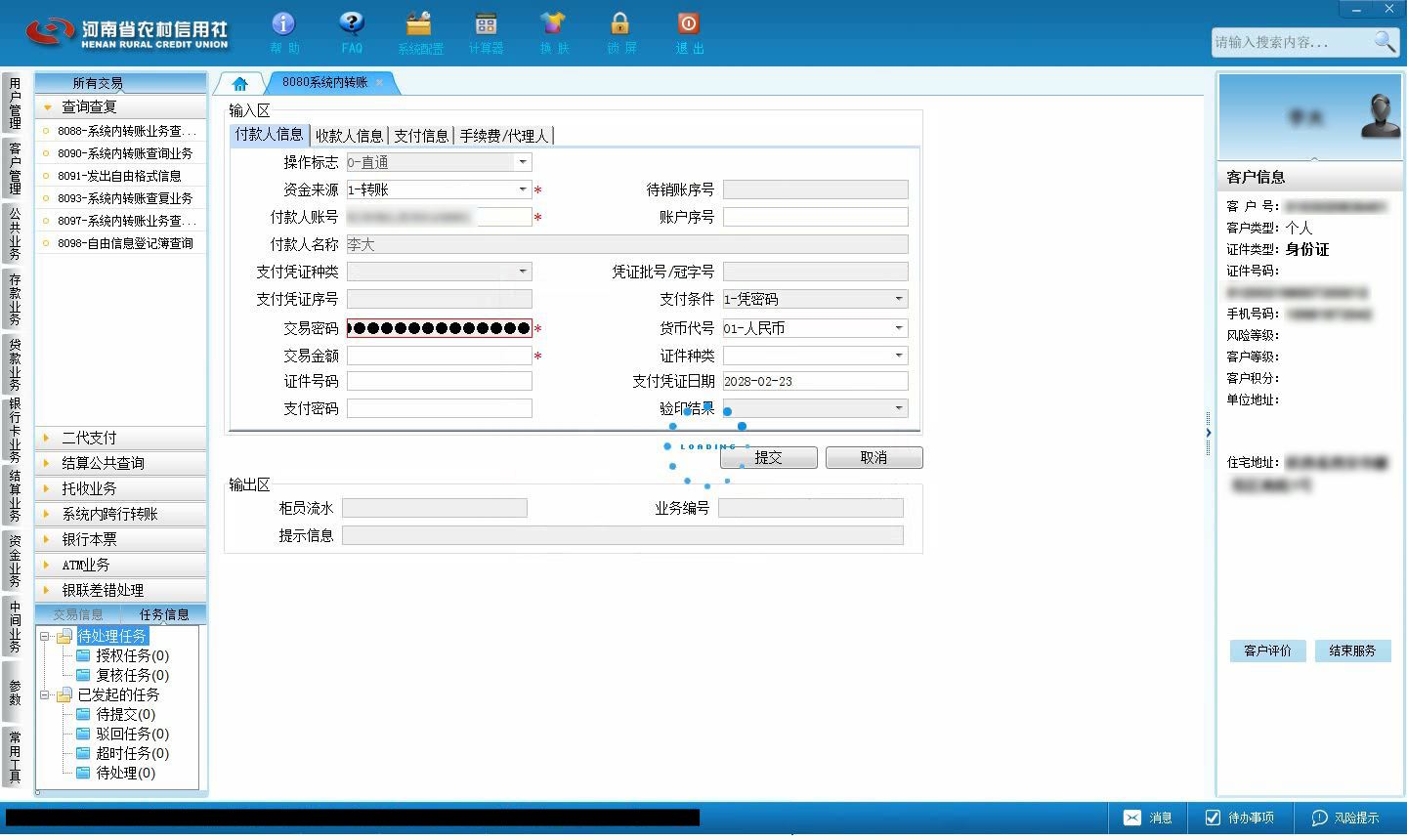This screenshot has width=1407, height=840.
Task: Collapse the 已发起的任务 tree folder
Action: coord(45,694)
